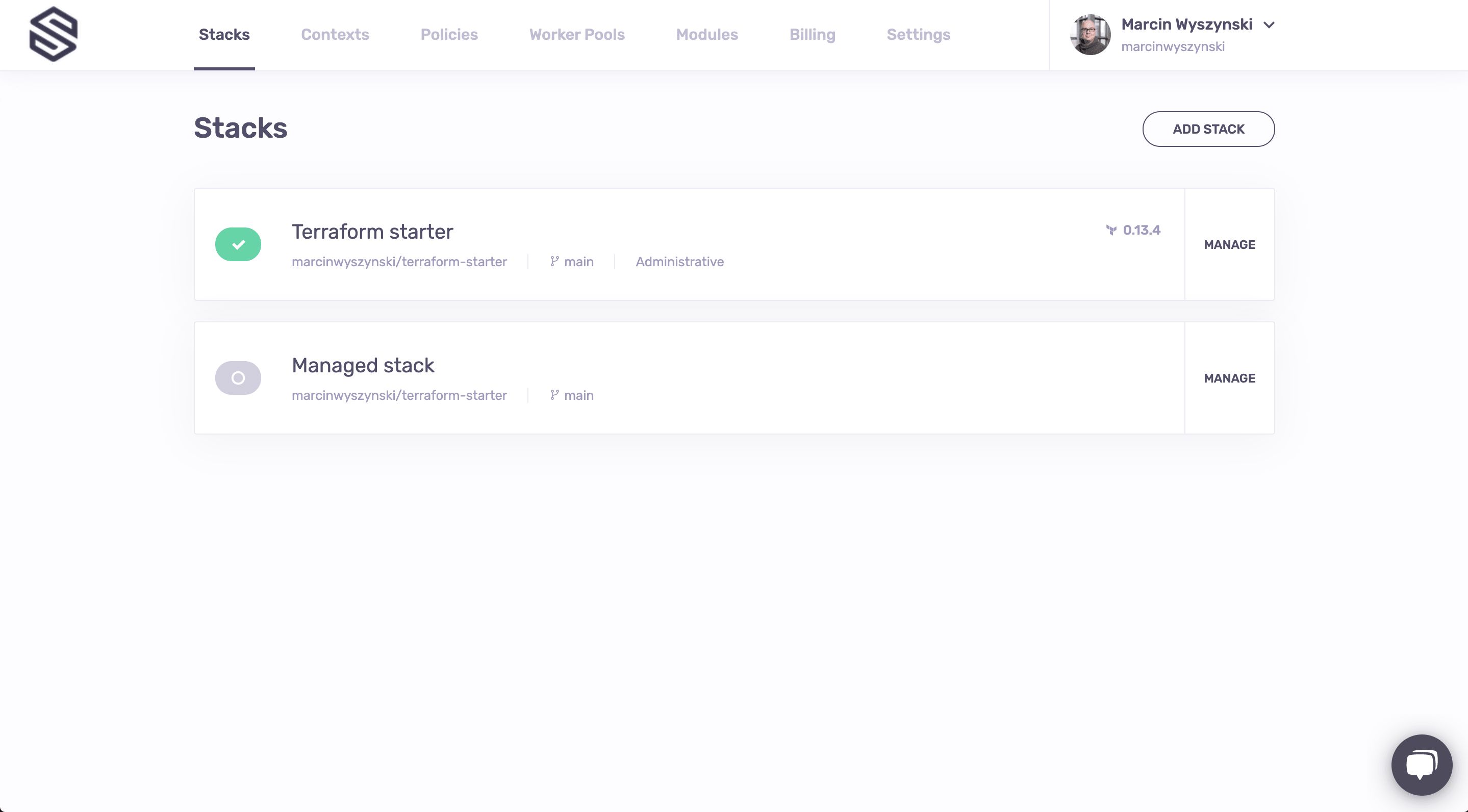Image resolution: width=1468 pixels, height=812 pixels.
Task: Open the Modules tab
Action: click(706, 35)
